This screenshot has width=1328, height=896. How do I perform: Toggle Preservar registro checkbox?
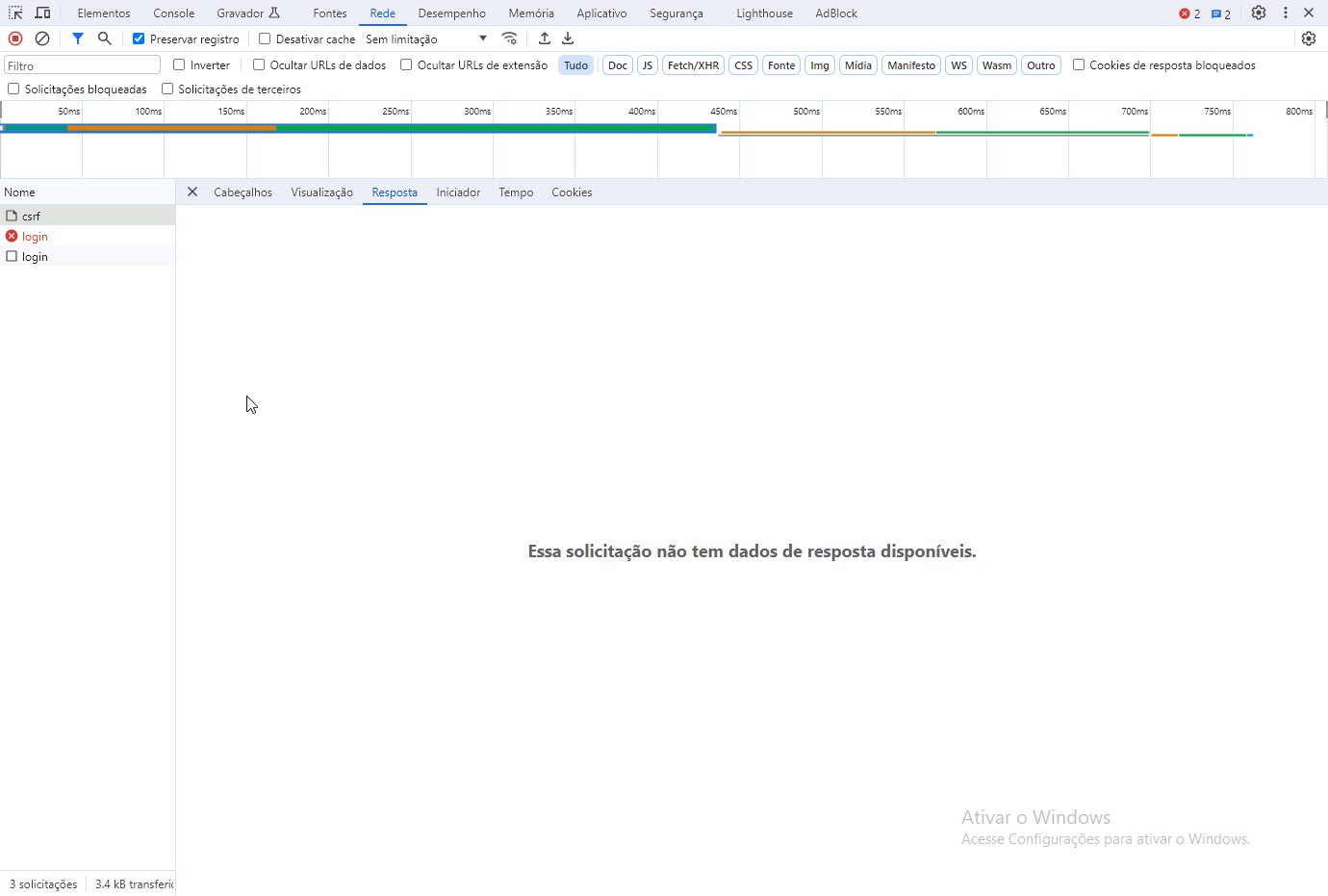pyautogui.click(x=139, y=38)
